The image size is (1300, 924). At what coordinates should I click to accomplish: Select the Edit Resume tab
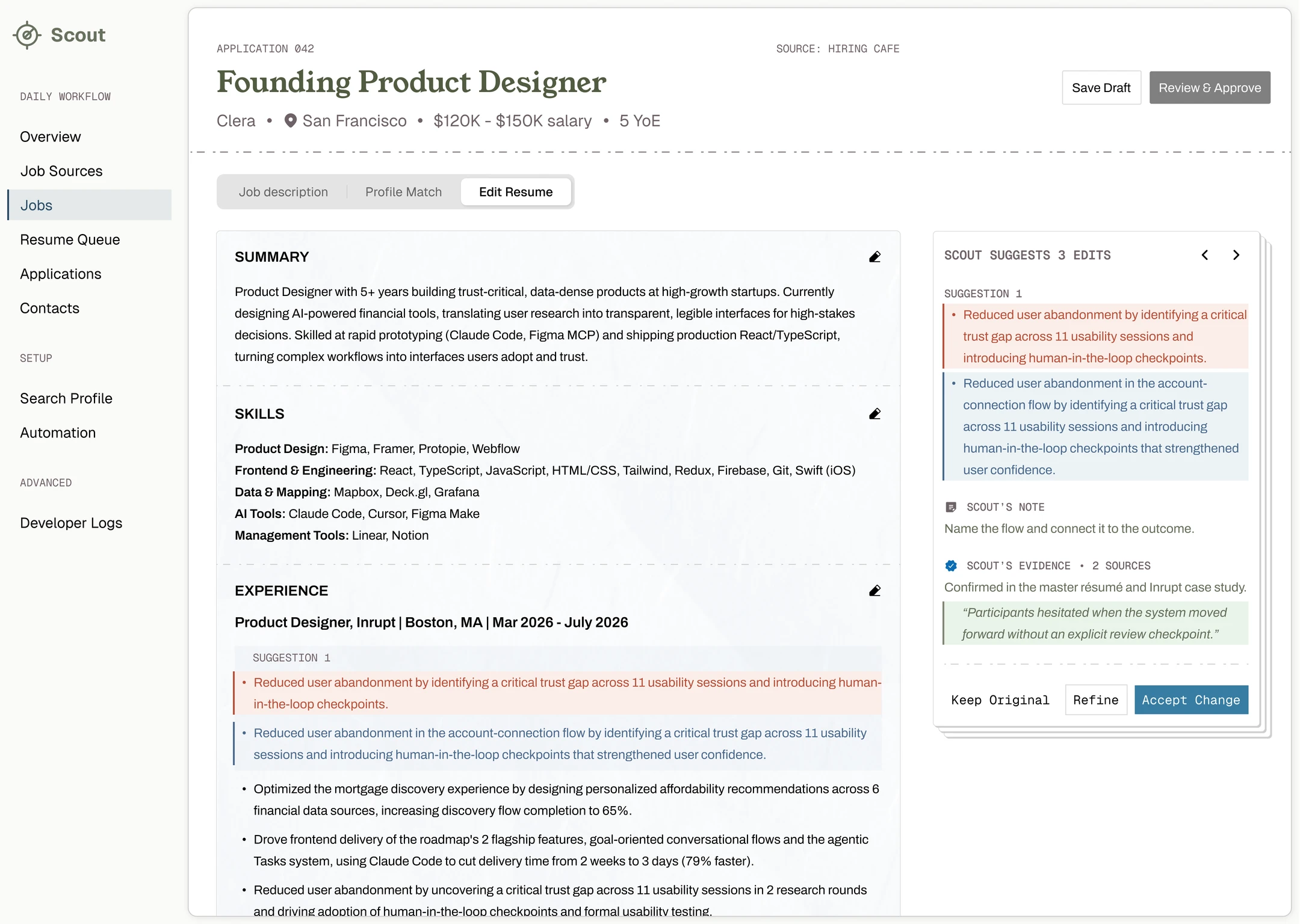pyautogui.click(x=516, y=192)
